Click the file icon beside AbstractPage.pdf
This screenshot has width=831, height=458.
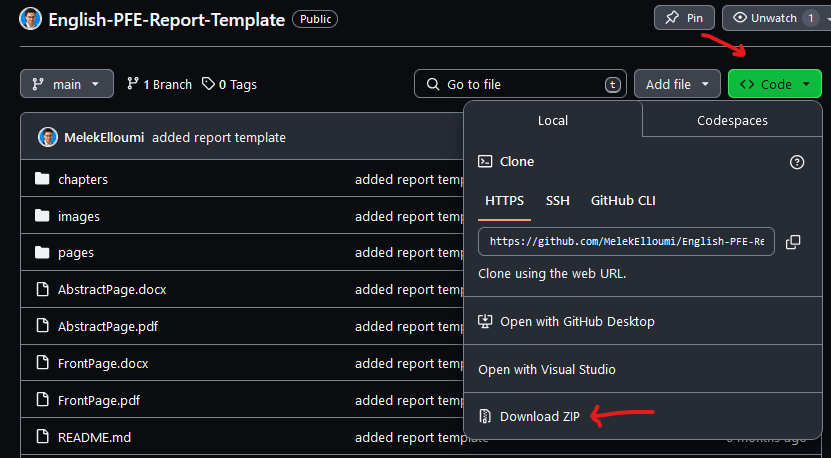[x=42, y=326]
